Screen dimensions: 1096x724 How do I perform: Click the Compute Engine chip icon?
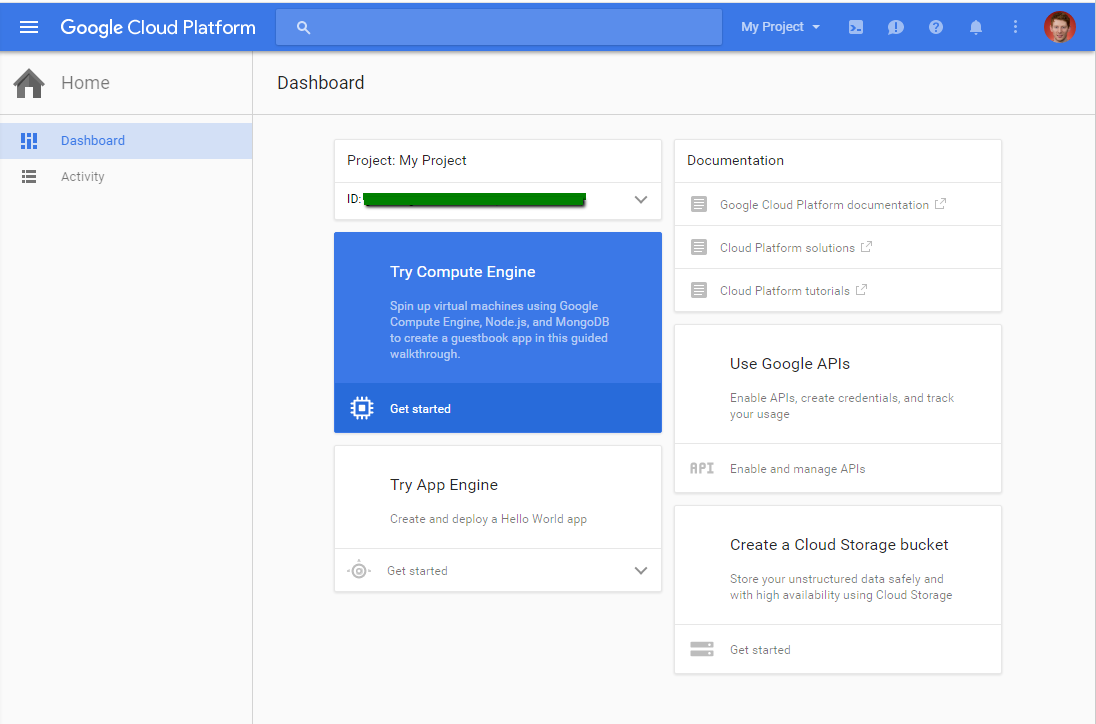tap(361, 408)
